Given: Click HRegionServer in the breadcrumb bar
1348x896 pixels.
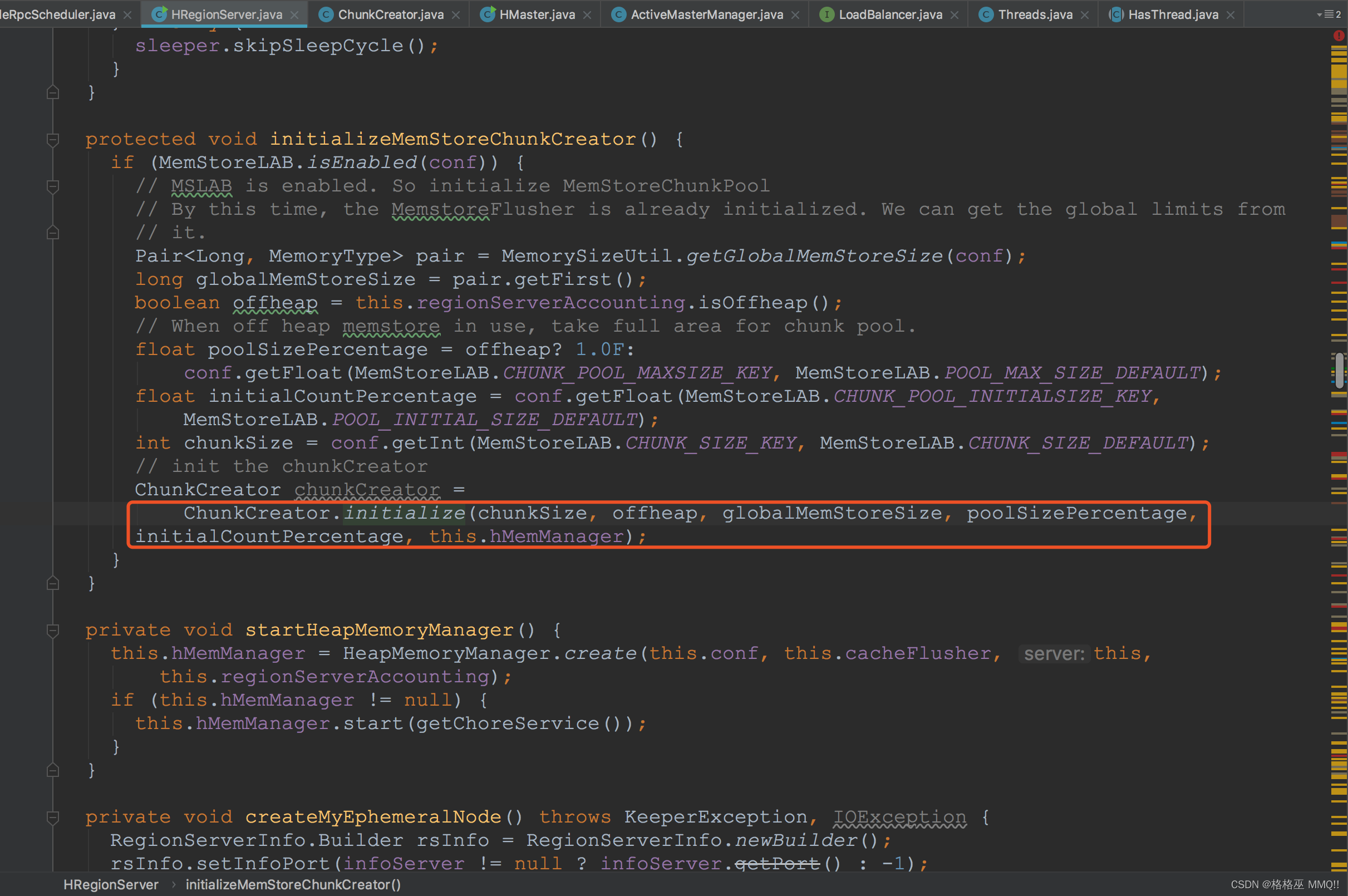Looking at the screenshot, I should pos(111,884).
